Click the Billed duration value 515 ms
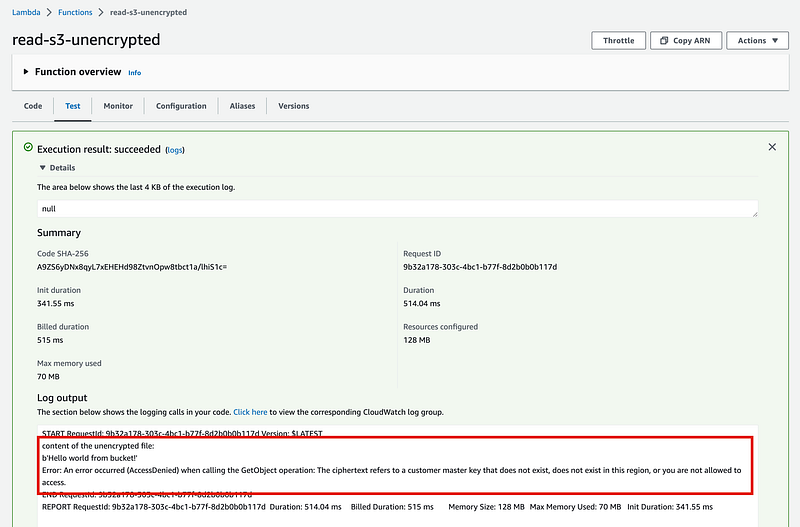This screenshot has width=800, height=527. 50,340
